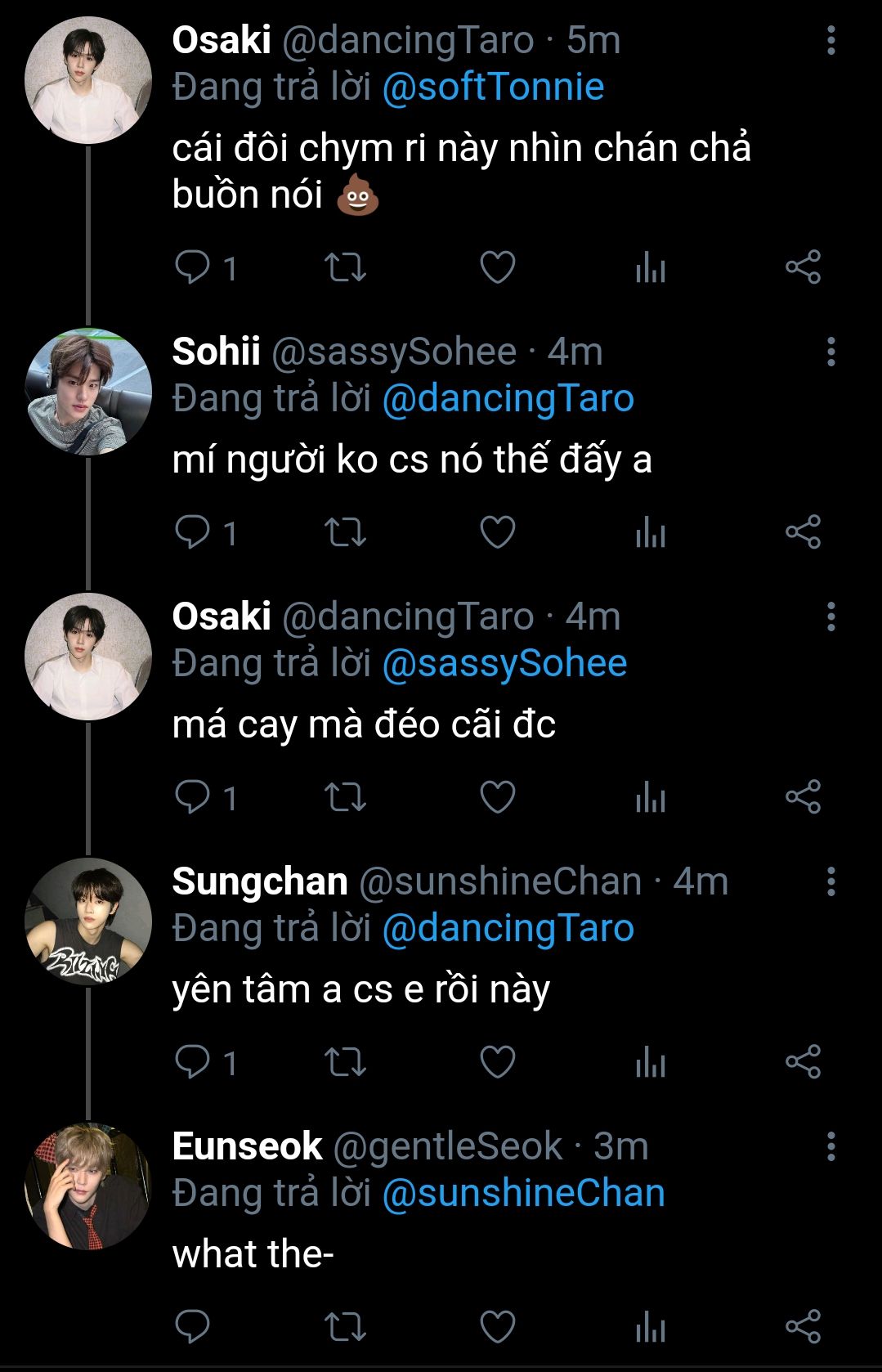Screen dimensions: 882x1372
Task: Like Sohii's tweet "mí người ko cs"
Action: (x=497, y=532)
